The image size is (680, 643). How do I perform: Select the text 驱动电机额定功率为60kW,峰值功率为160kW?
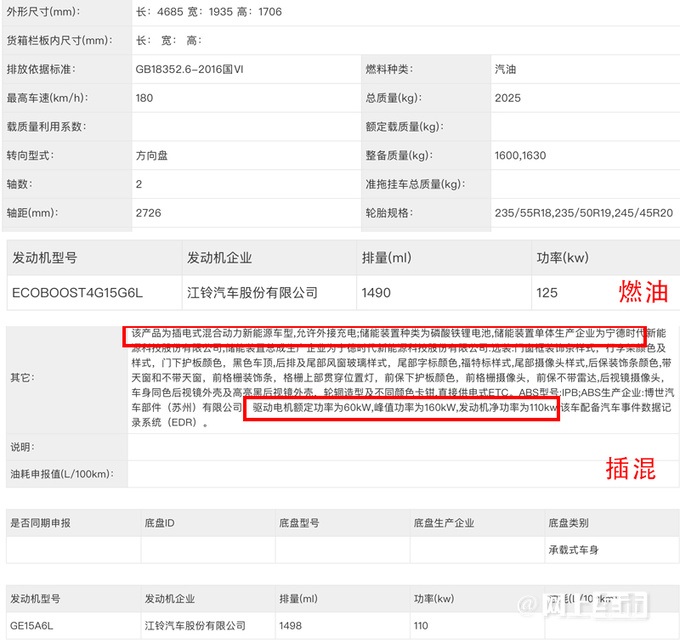[x=354, y=408]
